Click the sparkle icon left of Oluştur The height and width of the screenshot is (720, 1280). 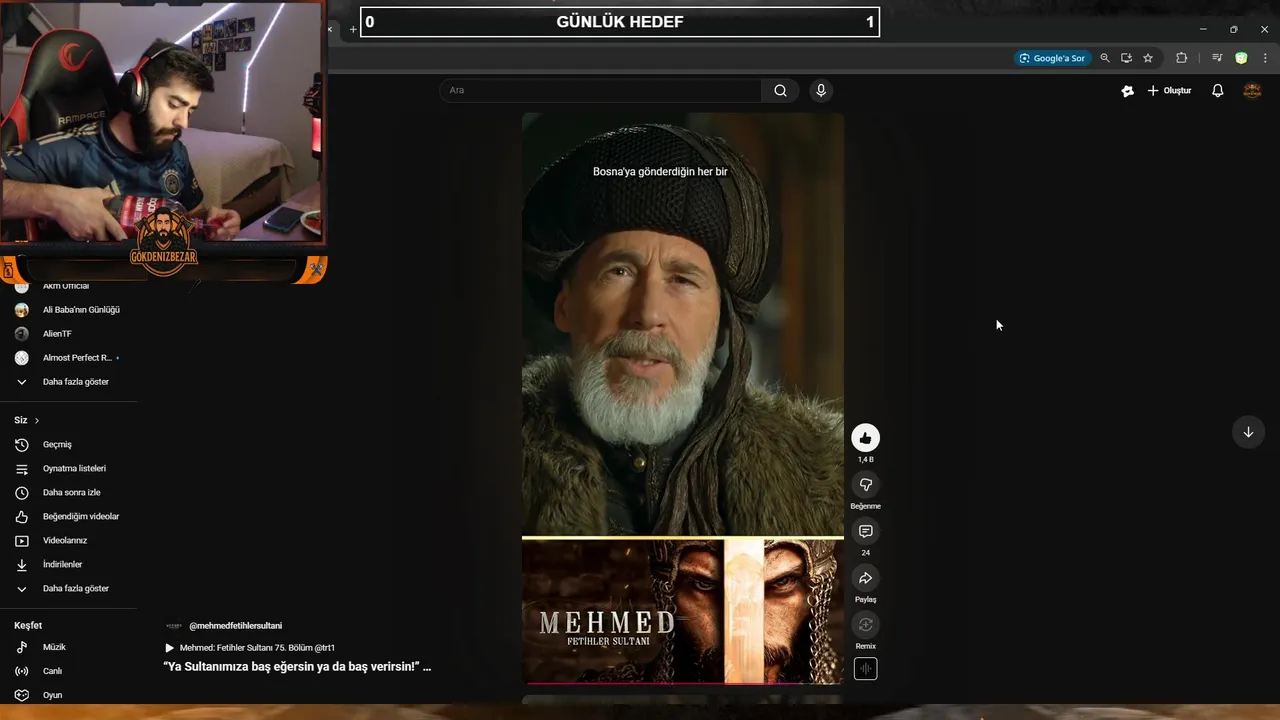click(x=1128, y=90)
